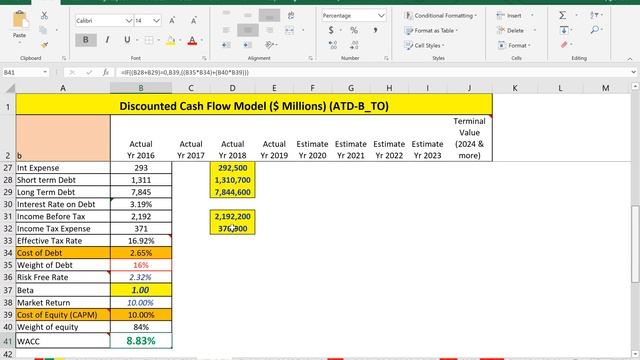The width and height of the screenshot is (640, 360).
Task: Toggle Align Left
Action: [x=226, y=30]
